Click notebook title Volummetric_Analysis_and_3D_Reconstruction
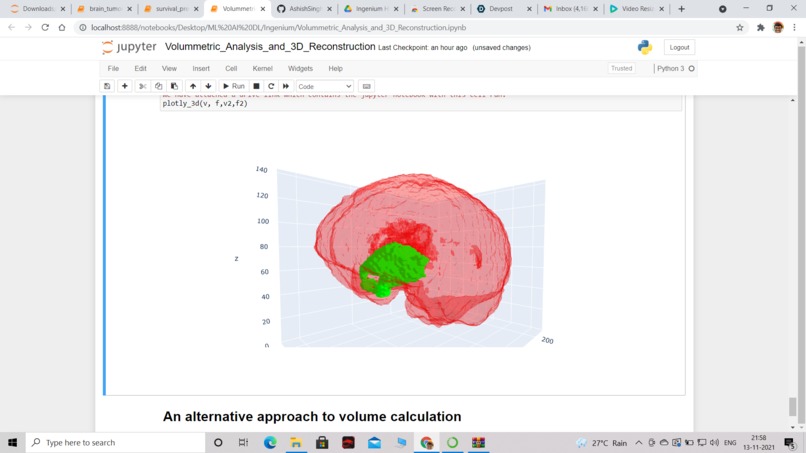Screen dimensions: 806x453 pos(270,47)
